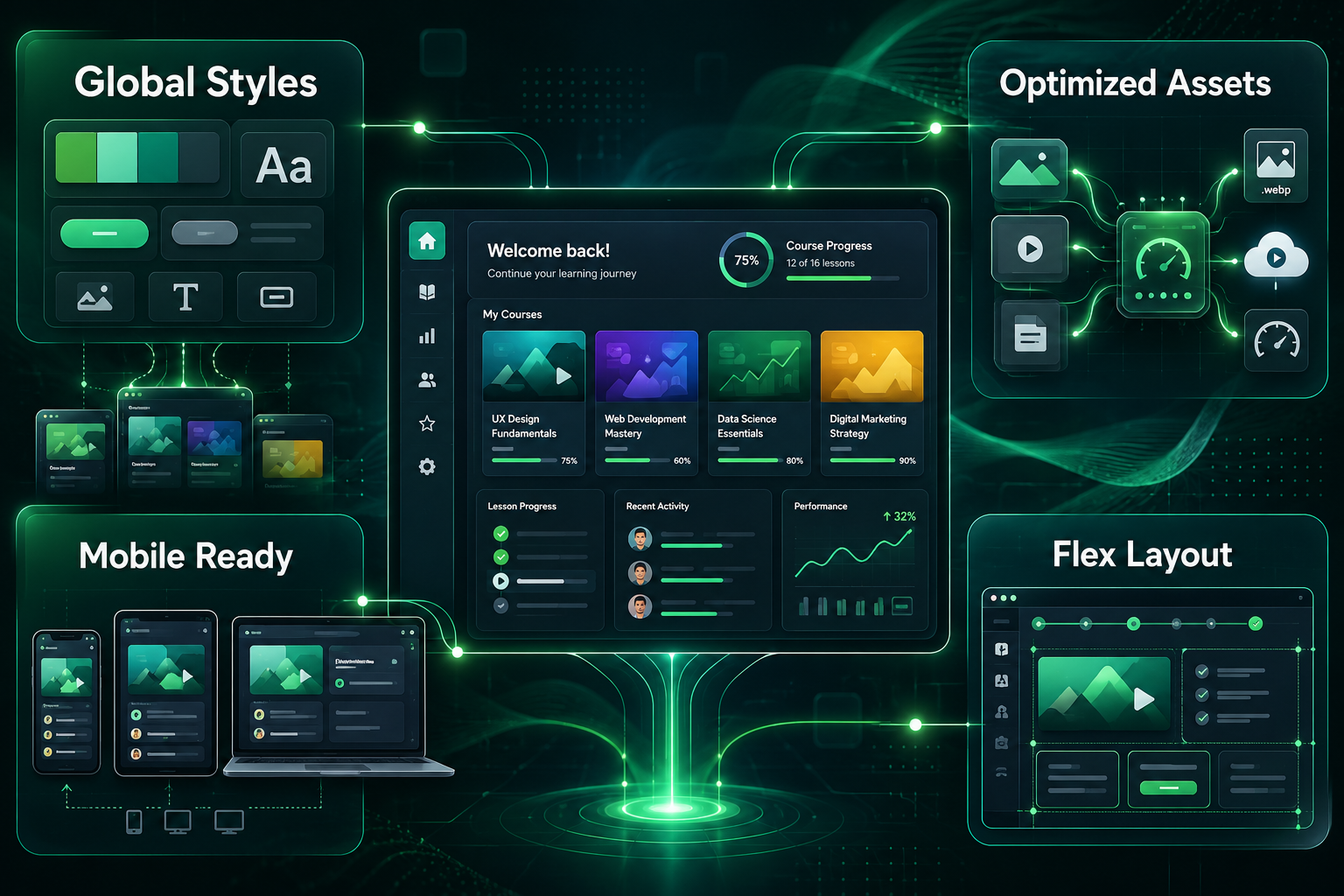The height and width of the screenshot is (896, 1344).
Task: Click the "Welcome back!" heading
Action: (549, 251)
